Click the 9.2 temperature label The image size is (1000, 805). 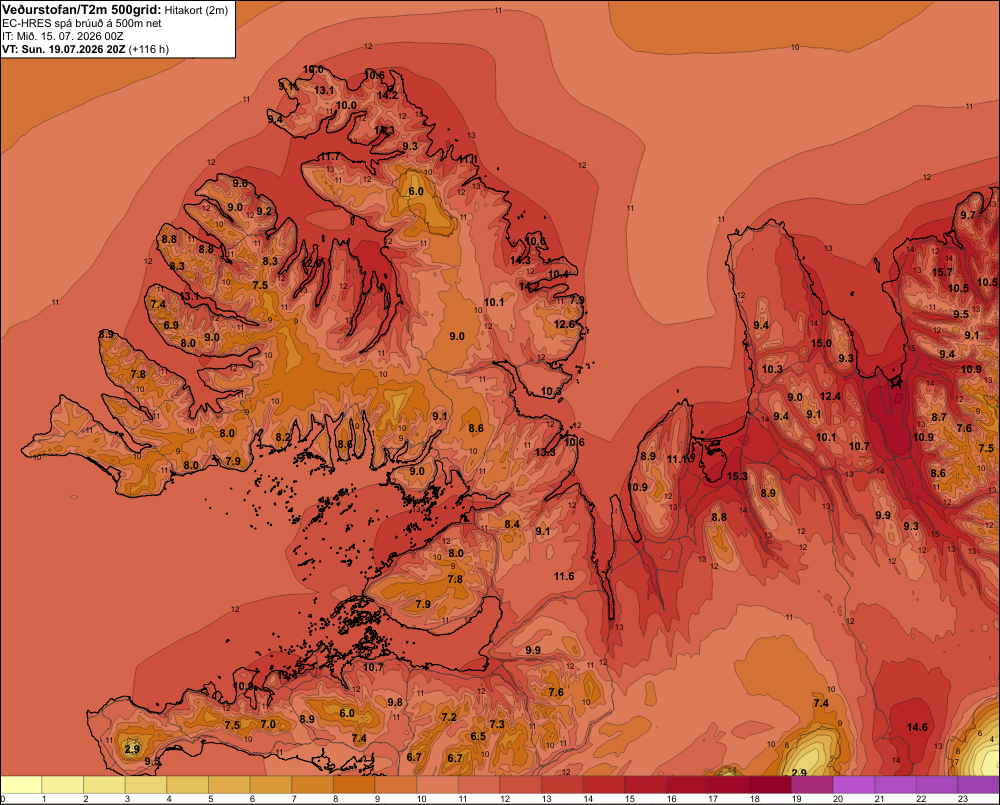click(x=264, y=211)
